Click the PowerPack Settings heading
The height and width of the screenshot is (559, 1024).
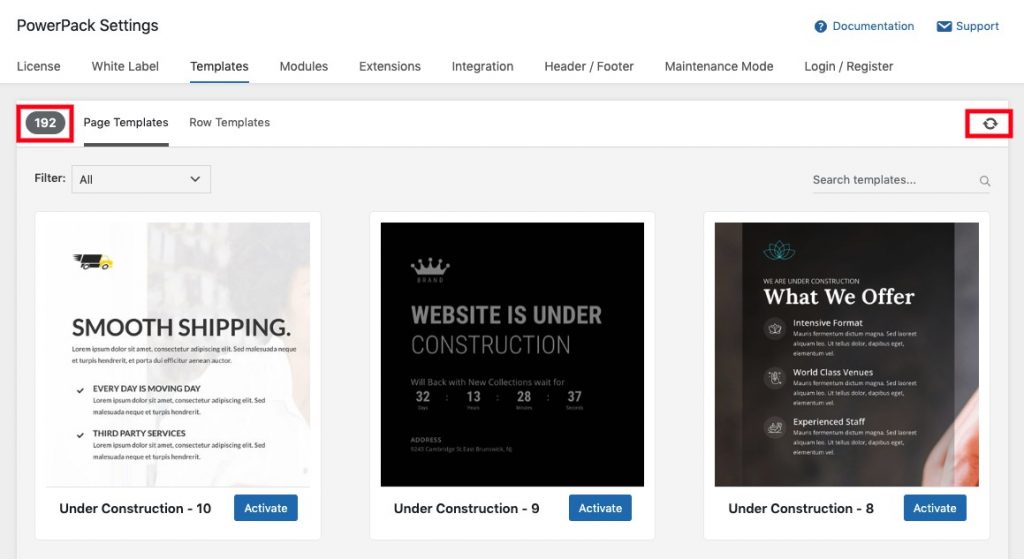(88, 25)
